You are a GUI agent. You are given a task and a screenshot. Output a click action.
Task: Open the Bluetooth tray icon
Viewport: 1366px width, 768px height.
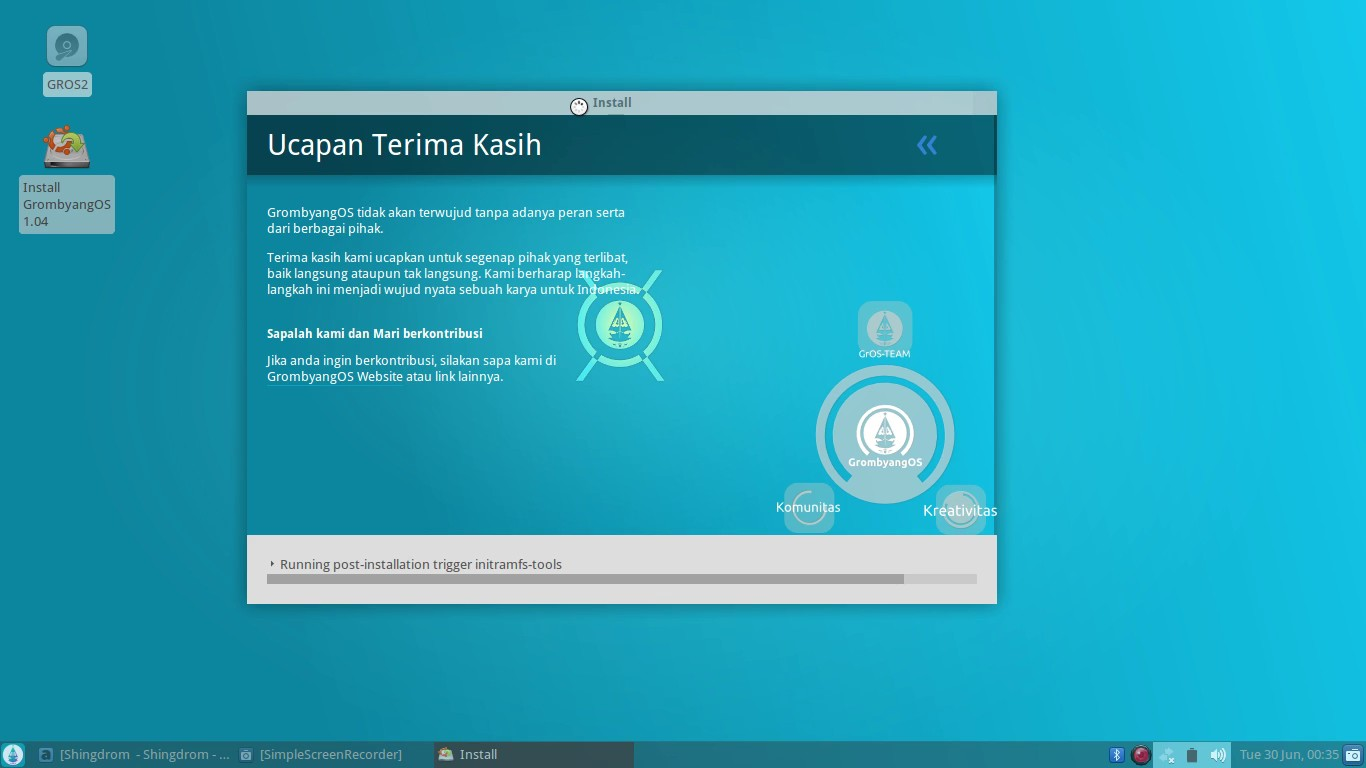pos(1117,755)
